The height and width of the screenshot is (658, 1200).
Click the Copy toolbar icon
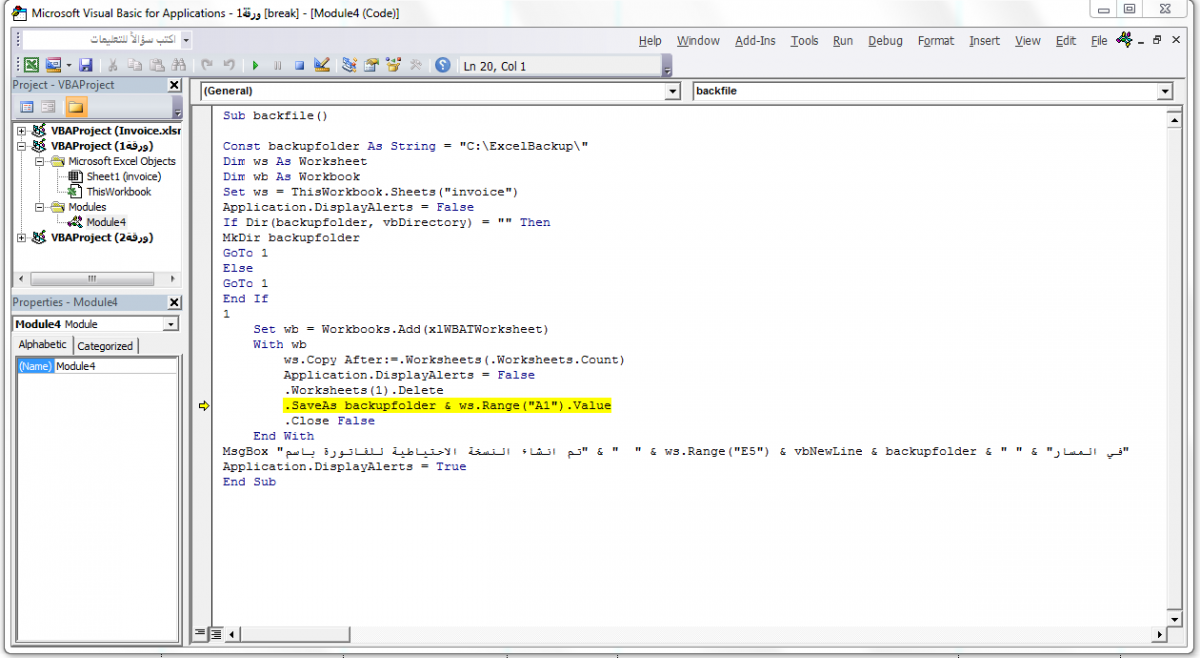coord(134,65)
